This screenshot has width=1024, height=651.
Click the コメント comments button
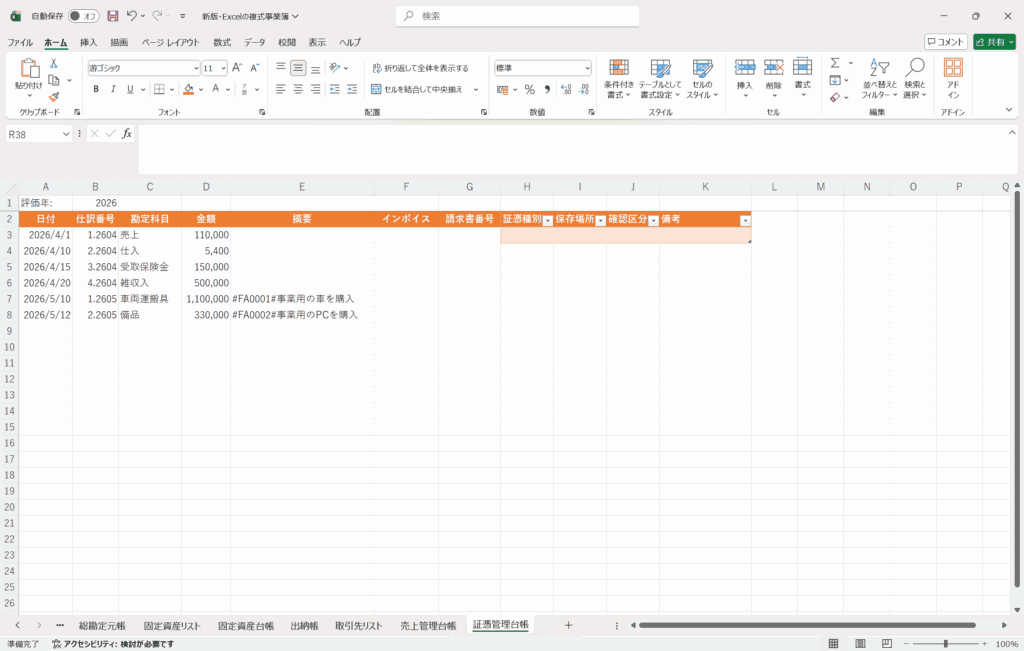tap(945, 42)
